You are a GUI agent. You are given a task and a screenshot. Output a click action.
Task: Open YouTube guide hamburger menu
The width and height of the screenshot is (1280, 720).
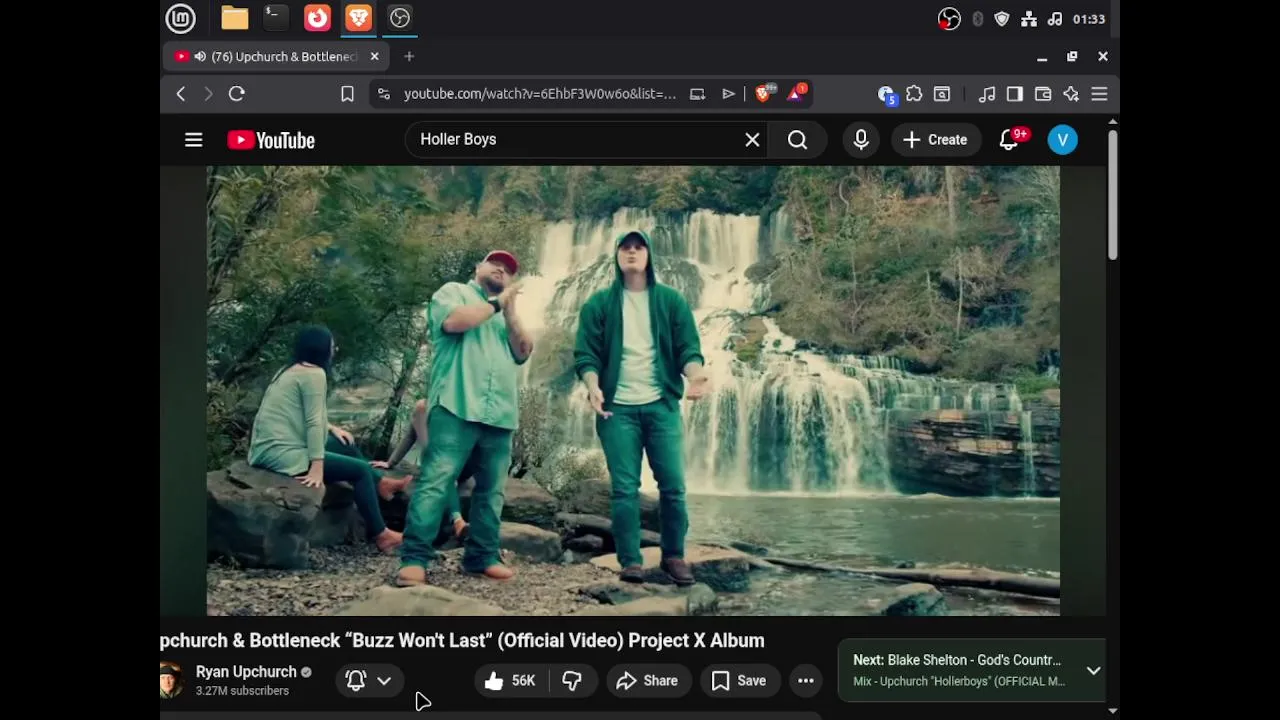pos(194,140)
